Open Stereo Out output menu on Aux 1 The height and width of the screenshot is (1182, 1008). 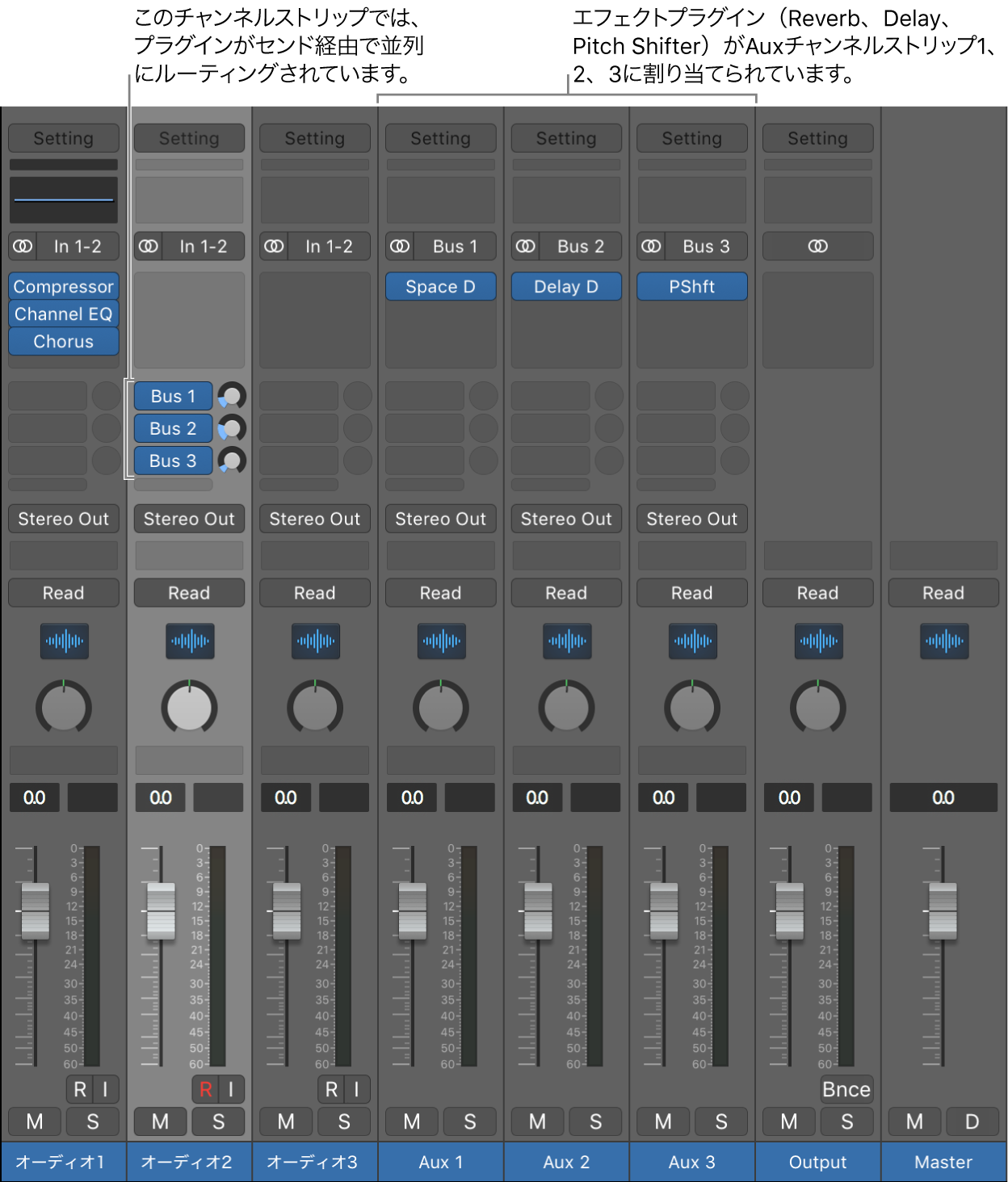(440, 519)
